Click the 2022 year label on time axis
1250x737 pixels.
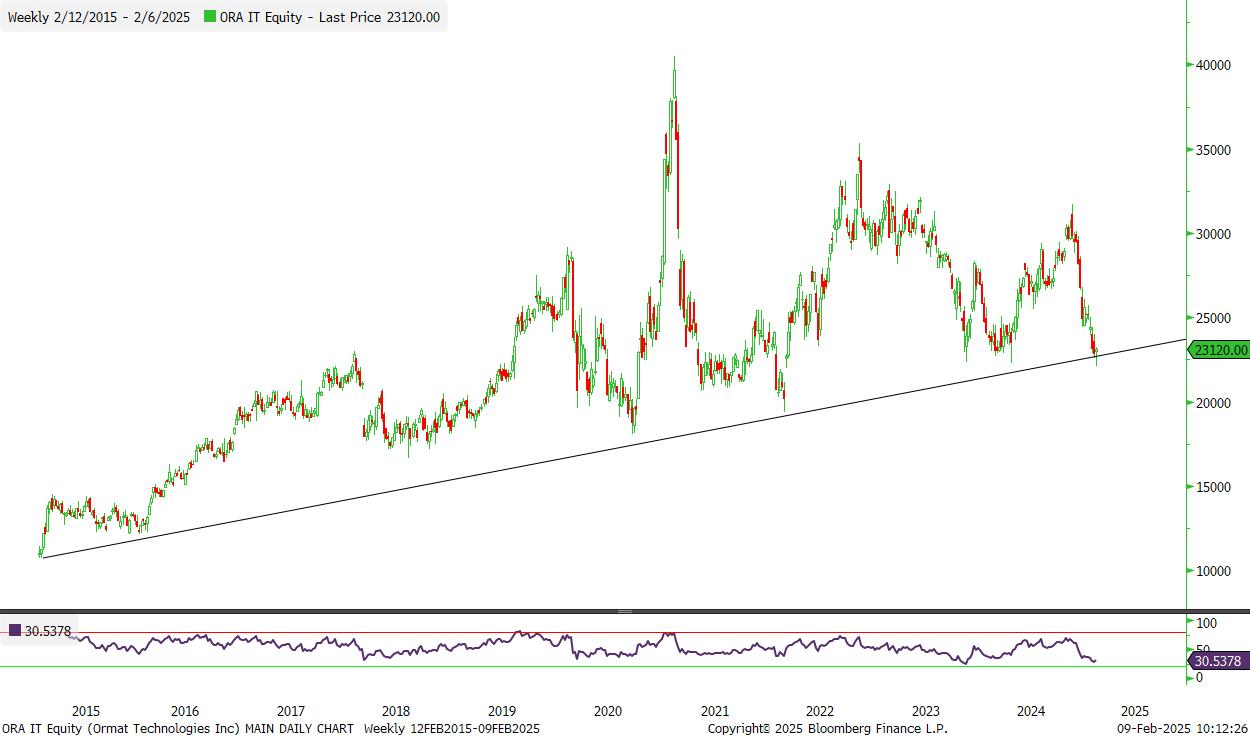tap(820, 711)
